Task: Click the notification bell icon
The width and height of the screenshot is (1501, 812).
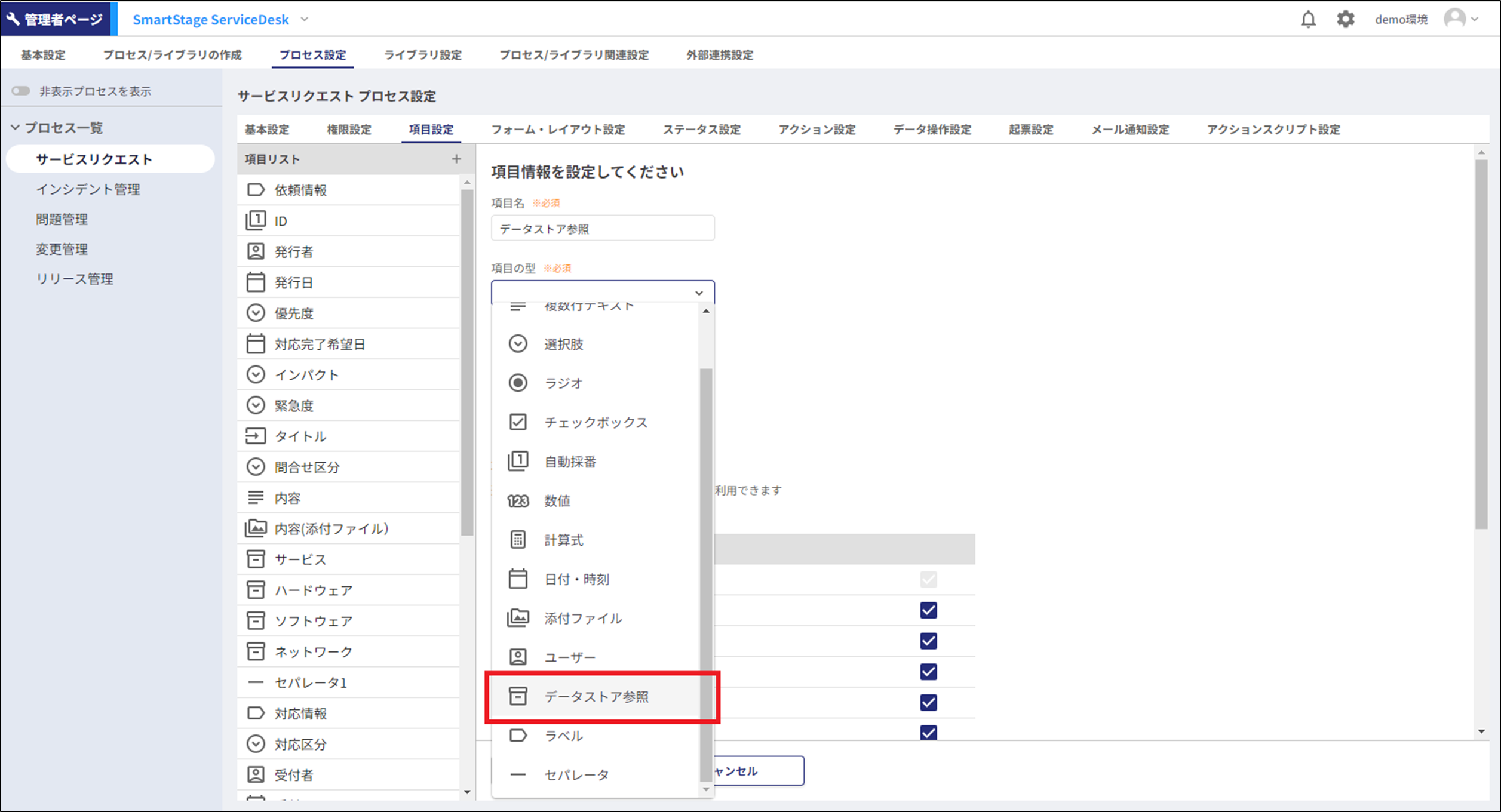Action: [x=1308, y=19]
